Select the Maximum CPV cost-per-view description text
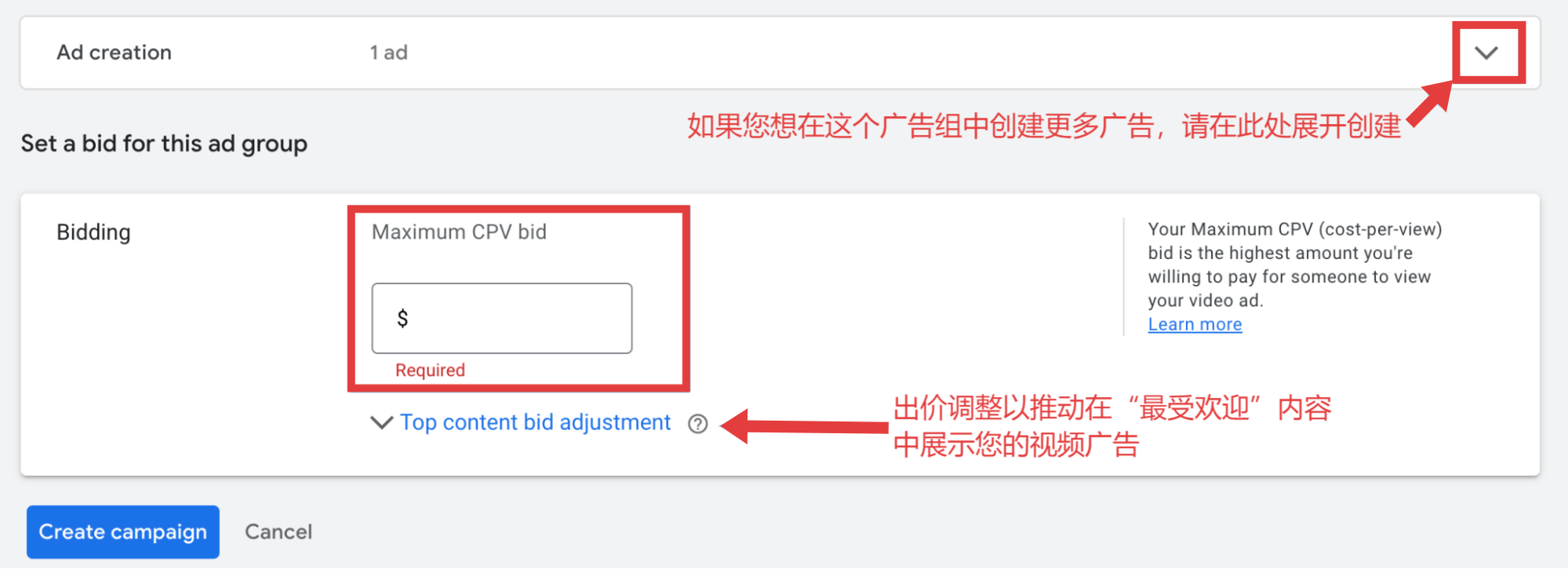The width and height of the screenshot is (1568, 569). [1295, 264]
